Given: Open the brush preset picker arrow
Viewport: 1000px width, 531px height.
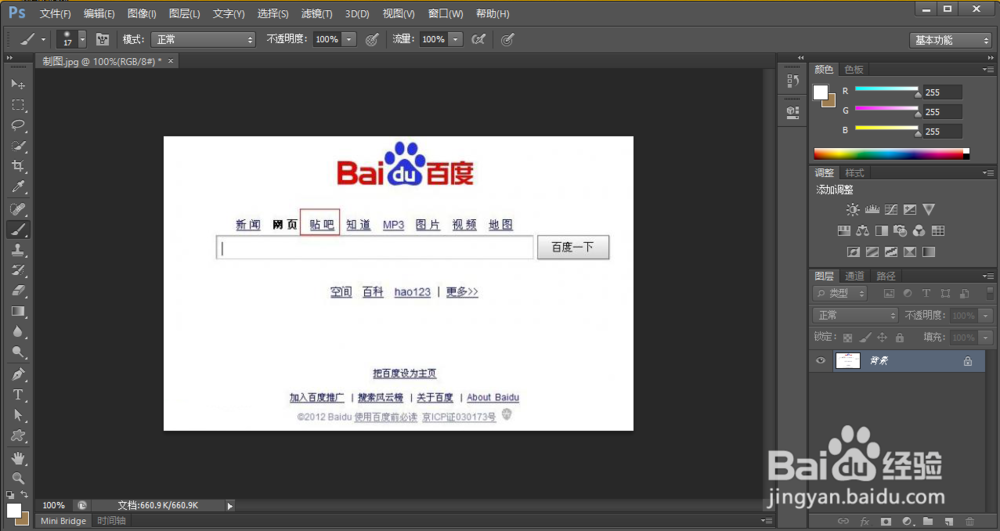Looking at the screenshot, I should coord(82,40).
